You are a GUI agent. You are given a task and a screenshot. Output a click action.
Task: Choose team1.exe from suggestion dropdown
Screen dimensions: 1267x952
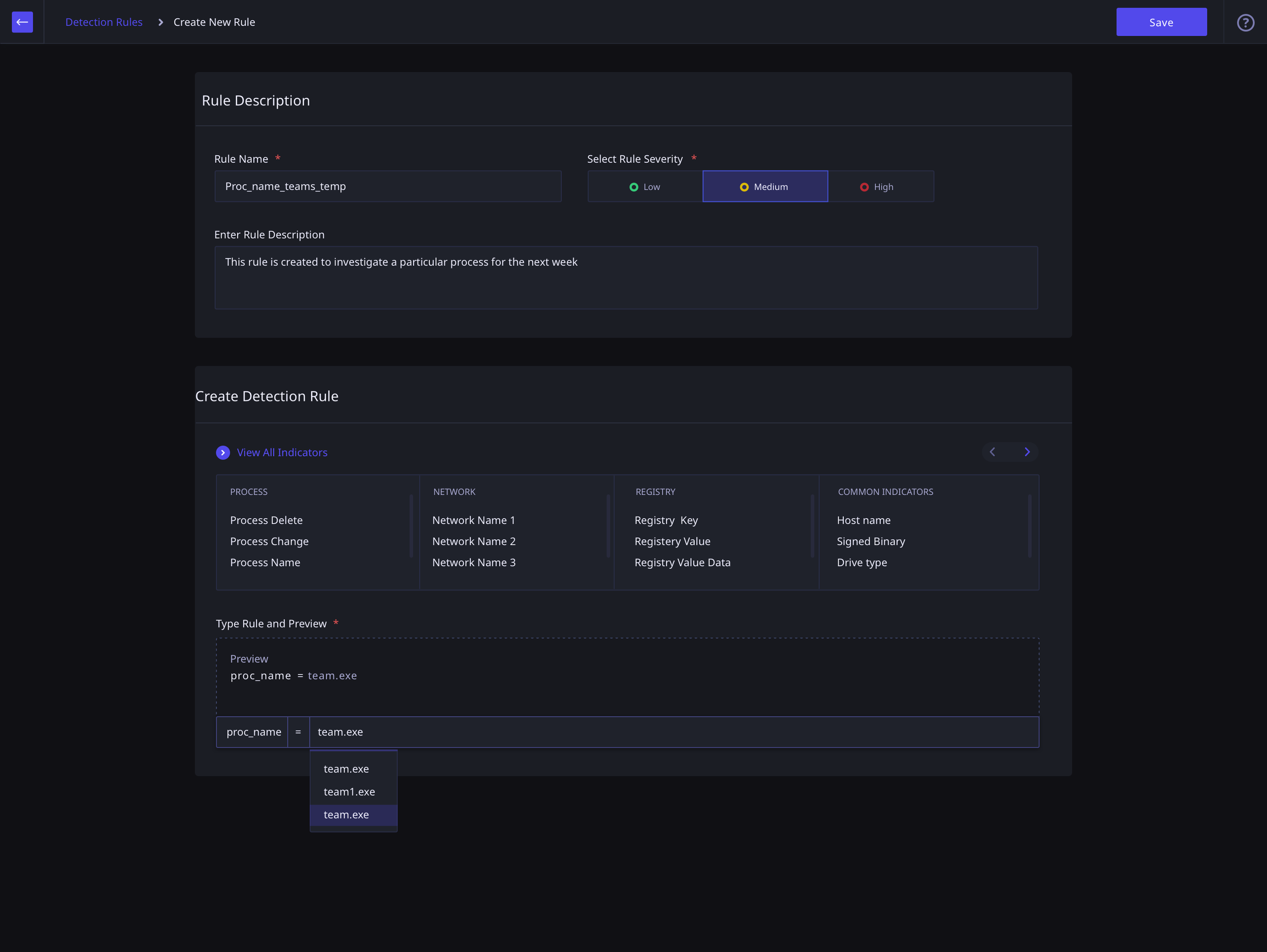(349, 792)
